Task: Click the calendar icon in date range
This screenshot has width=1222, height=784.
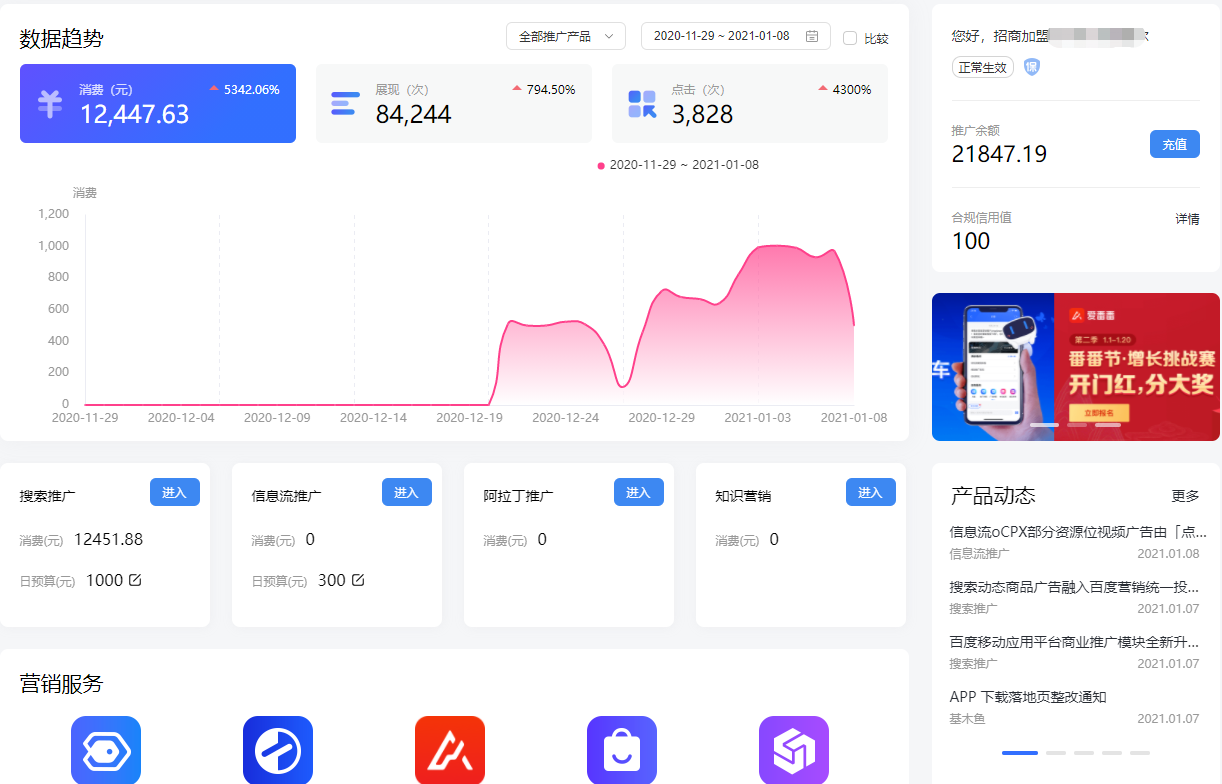Action: pyautogui.click(x=812, y=37)
